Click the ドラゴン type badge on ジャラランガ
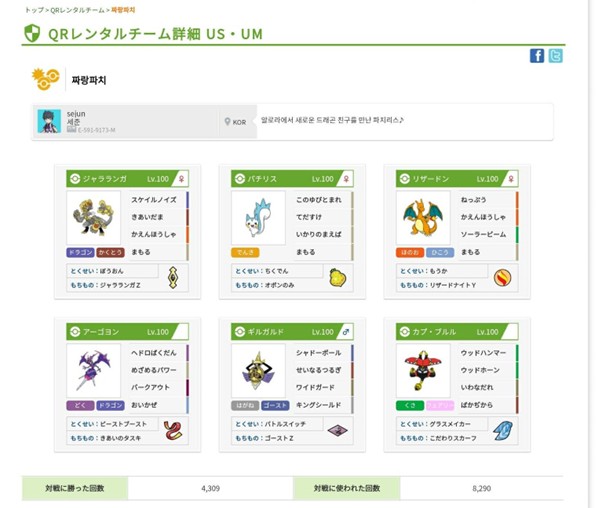Viewport: 602px width, 508px height. pyautogui.click(x=81, y=253)
